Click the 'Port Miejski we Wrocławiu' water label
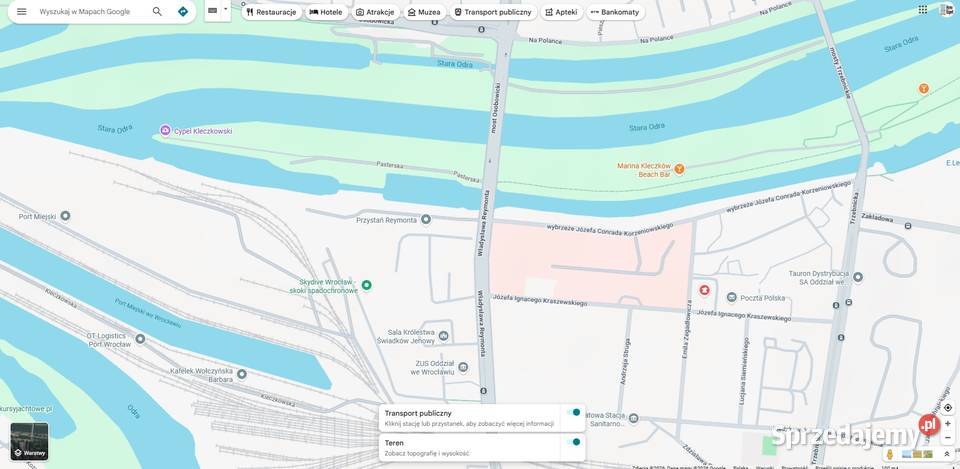The width and height of the screenshot is (960, 469). (x=148, y=313)
